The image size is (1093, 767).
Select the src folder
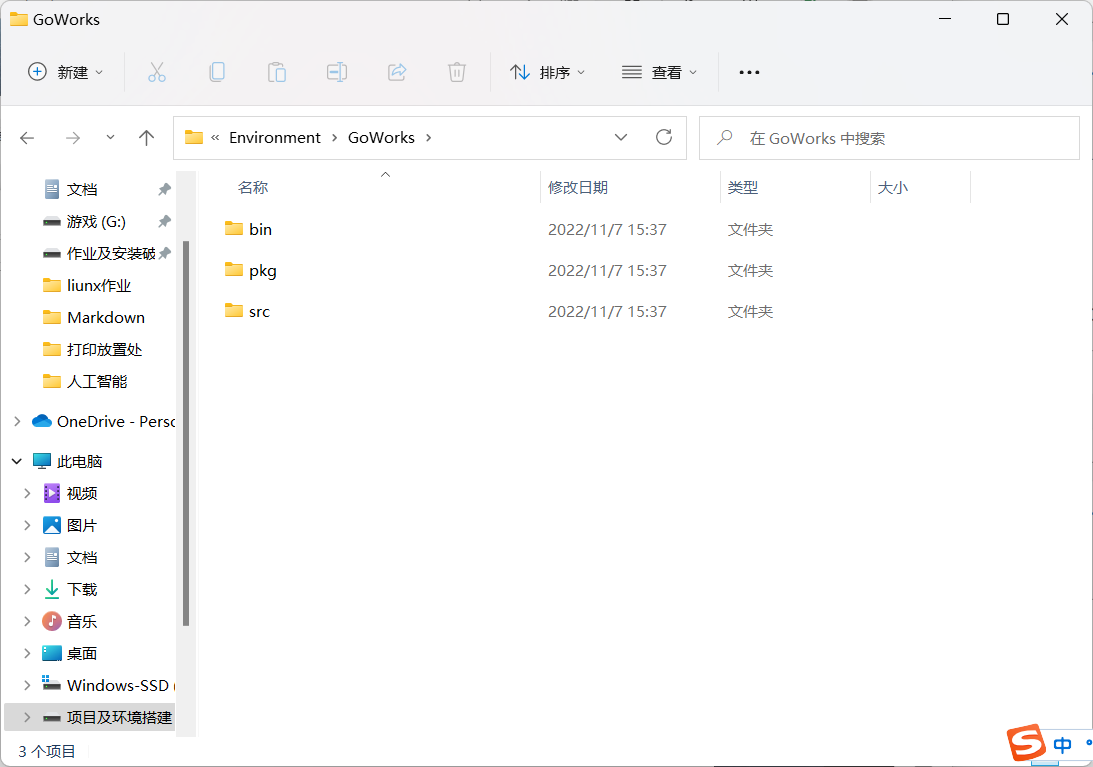[x=259, y=312]
